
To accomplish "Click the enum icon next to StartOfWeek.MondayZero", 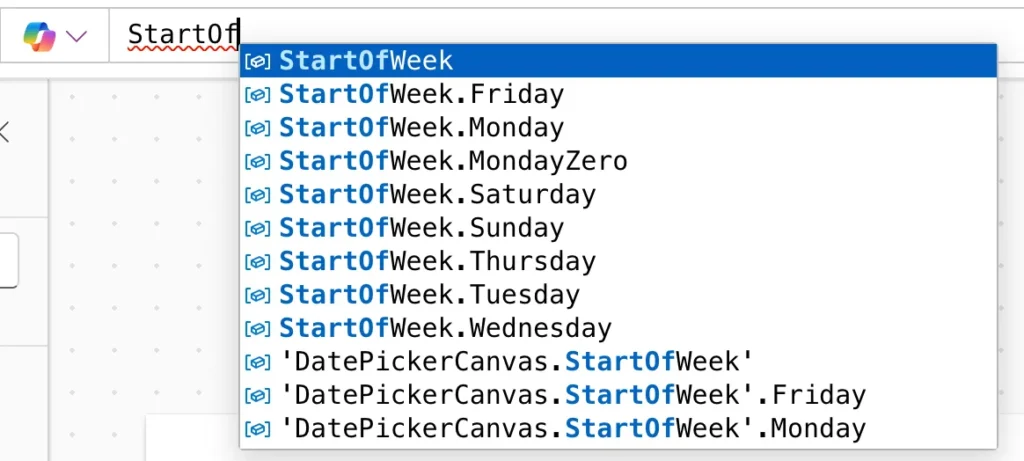I will [257, 161].
